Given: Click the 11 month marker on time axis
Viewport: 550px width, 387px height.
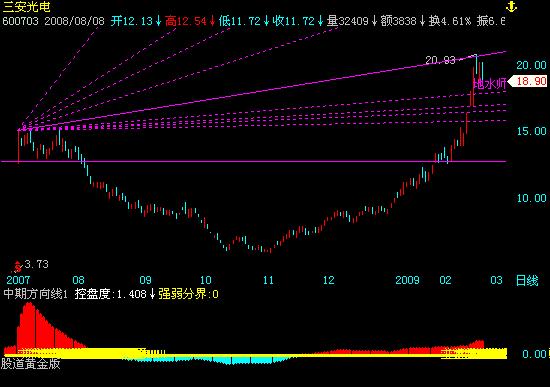Looking at the screenshot, I should [x=268, y=280].
